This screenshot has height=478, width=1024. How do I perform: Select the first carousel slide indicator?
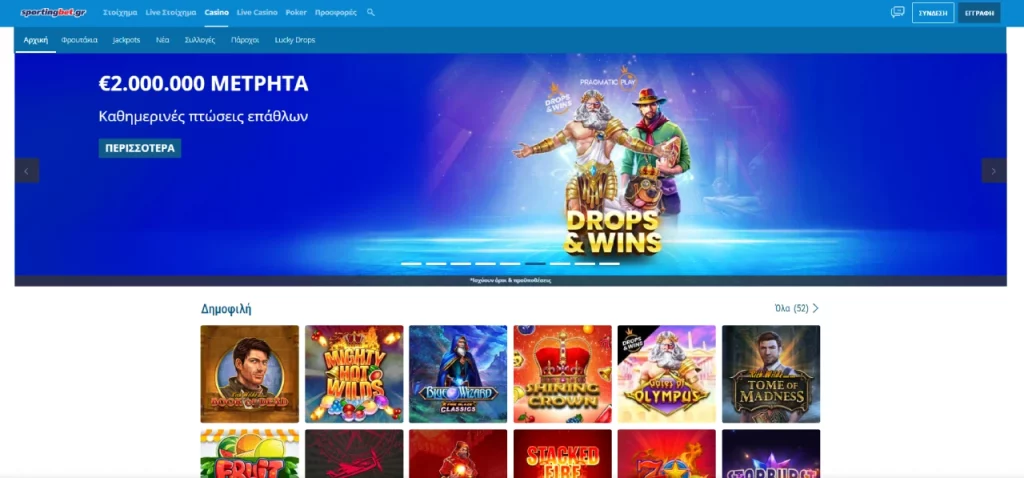(x=411, y=264)
